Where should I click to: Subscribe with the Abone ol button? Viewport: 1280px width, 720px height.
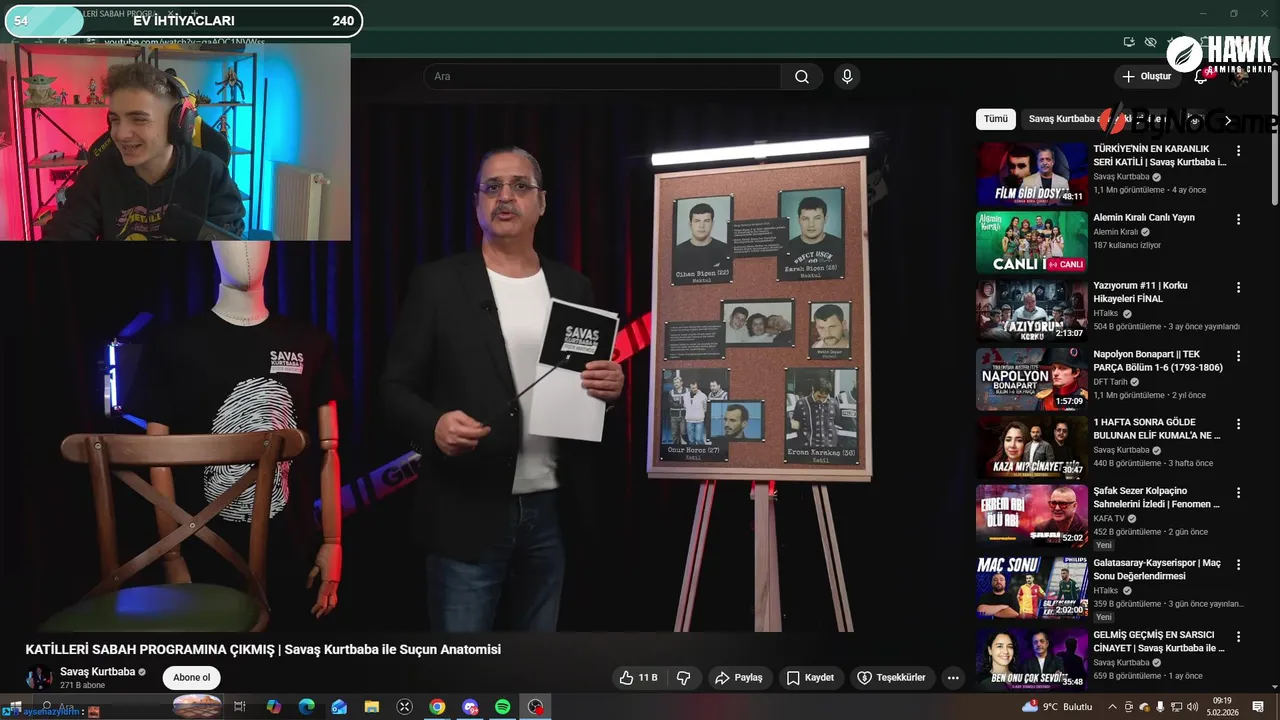tap(192, 678)
